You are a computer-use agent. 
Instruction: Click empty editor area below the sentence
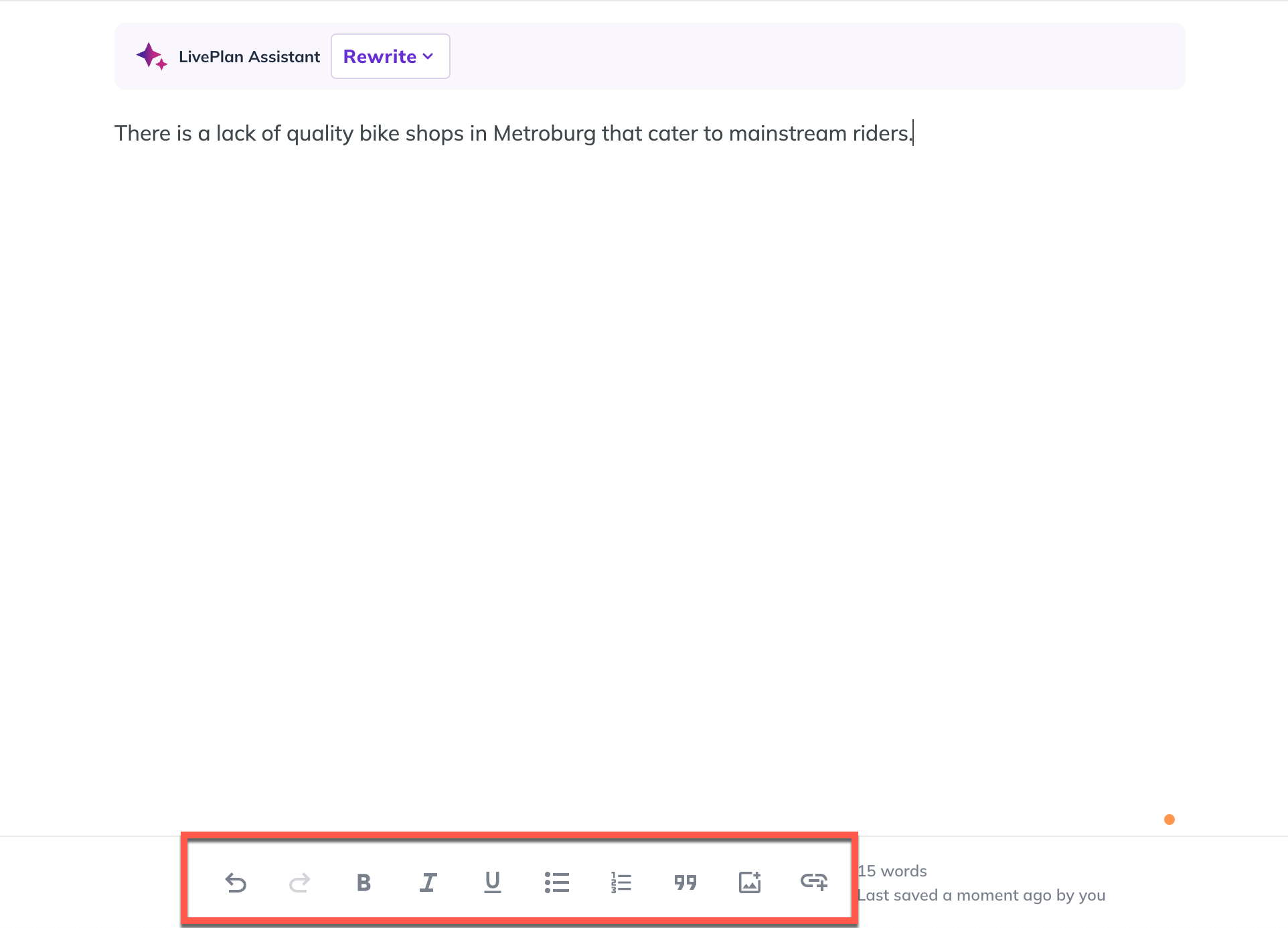[x=643, y=435]
